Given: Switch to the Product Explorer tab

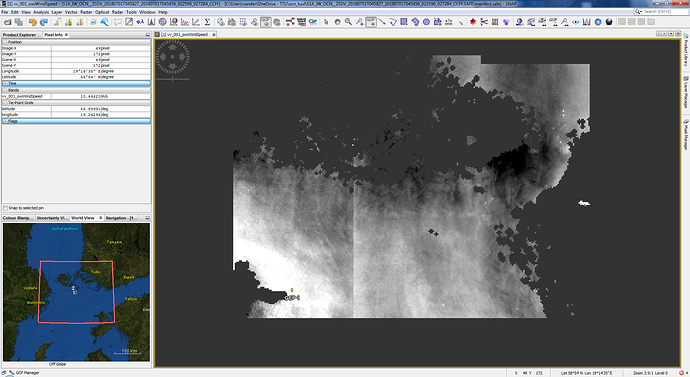Looking at the screenshot, I should 19,34.
